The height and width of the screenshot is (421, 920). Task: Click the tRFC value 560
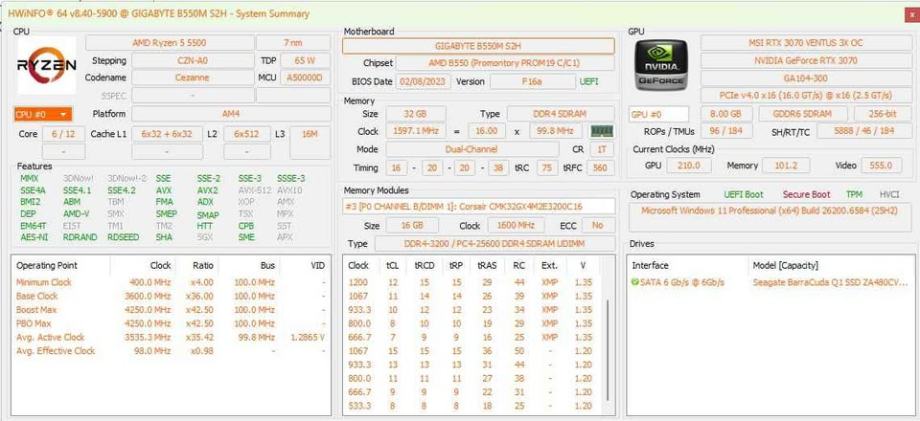pyautogui.click(x=600, y=168)
